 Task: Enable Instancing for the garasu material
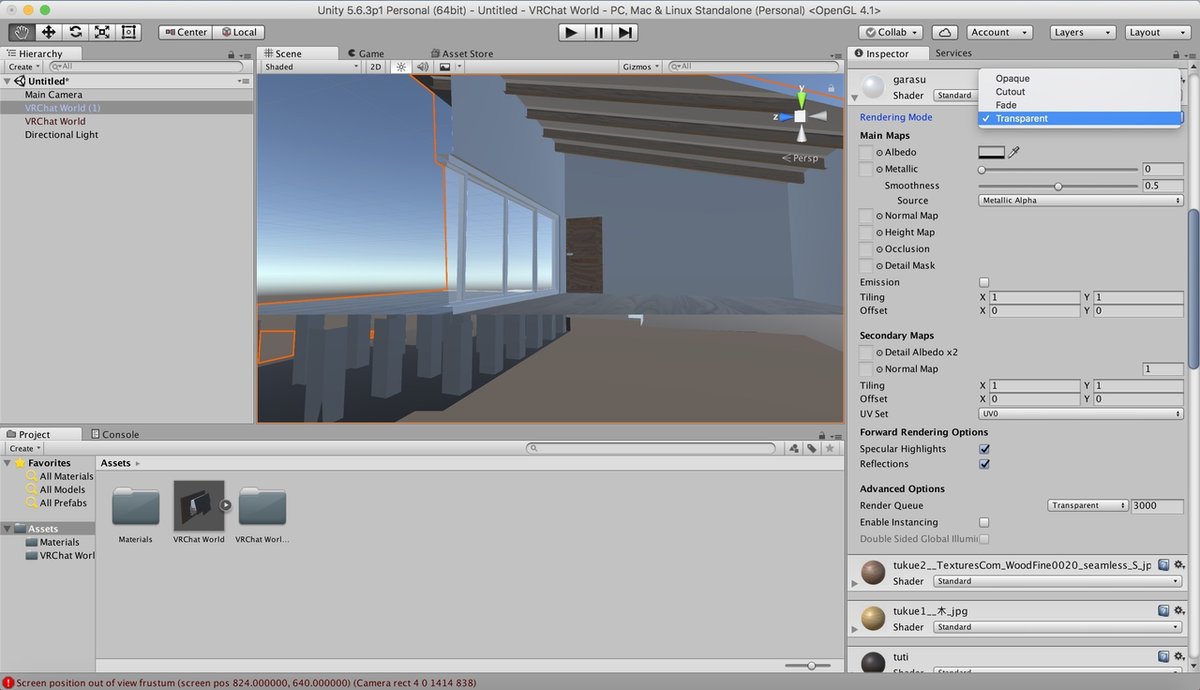[x=984, y=521]
